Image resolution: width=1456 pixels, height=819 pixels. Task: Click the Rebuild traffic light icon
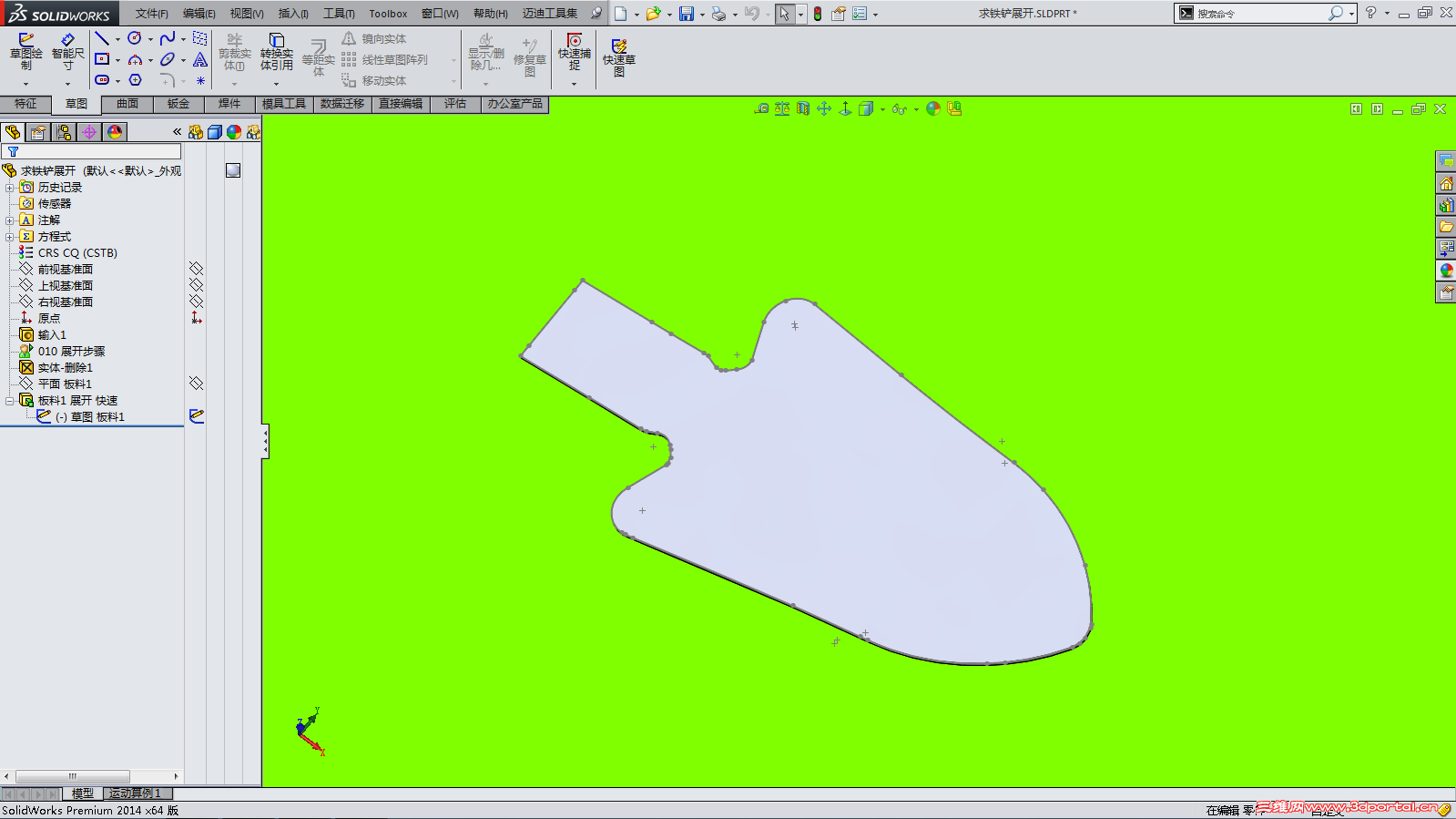point(818,14)
